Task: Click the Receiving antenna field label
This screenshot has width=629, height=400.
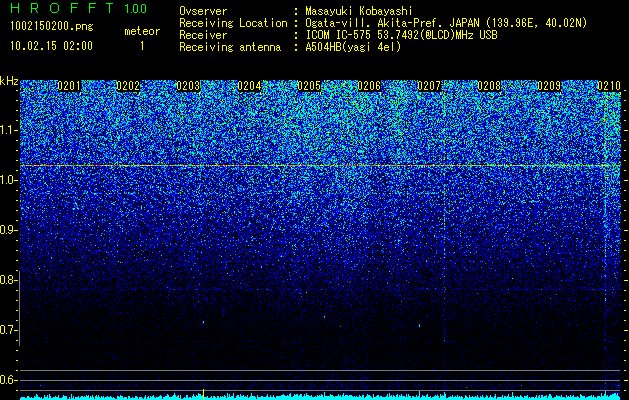Action: 230,47
